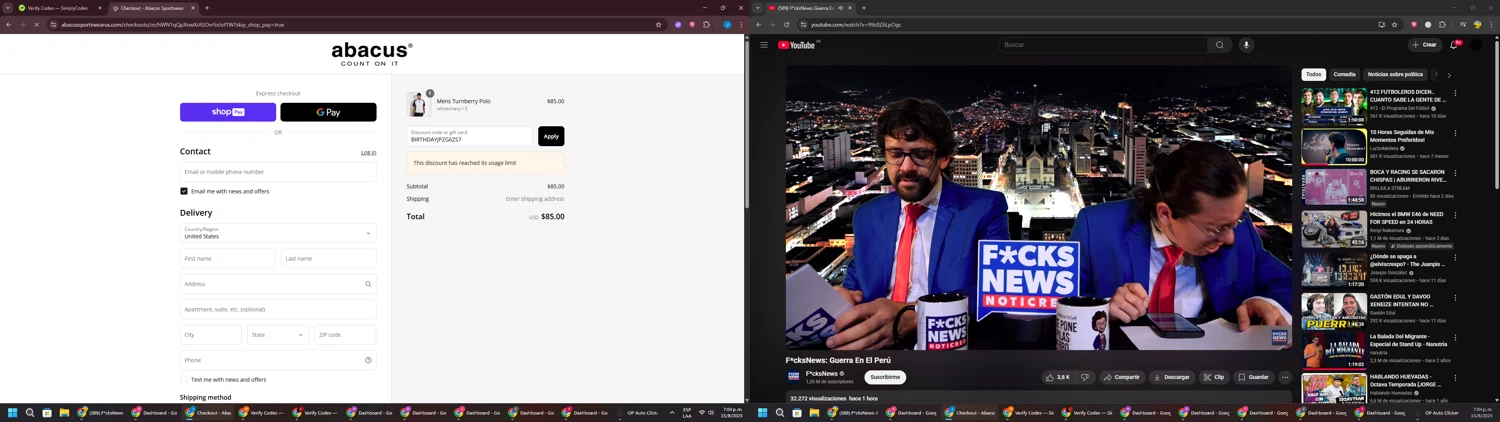Open Microsoft Store from left taskbar
The width and height of the screenshot is (1500, 422).
(47, 412)
